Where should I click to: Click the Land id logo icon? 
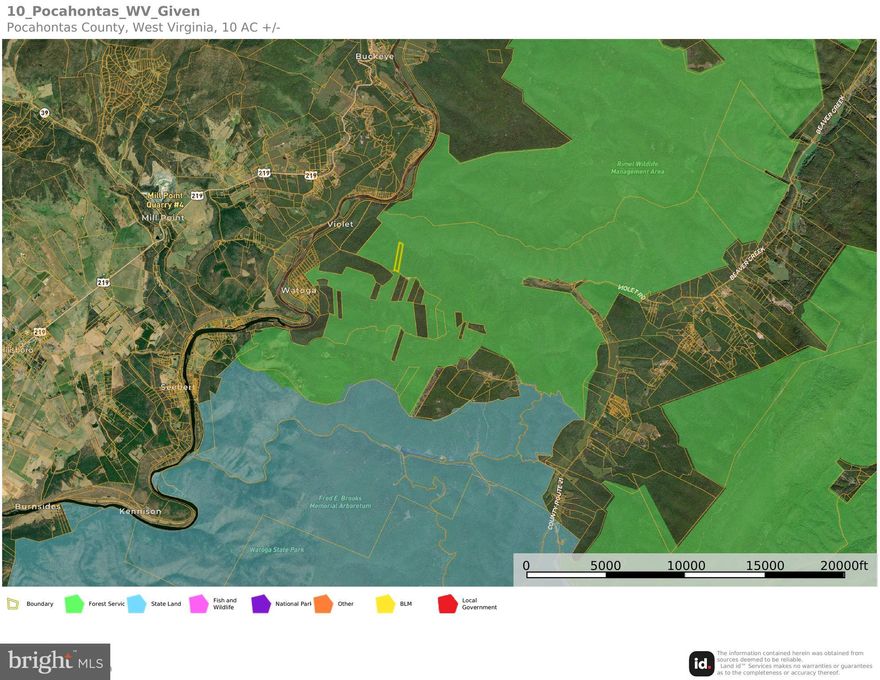point(701,663)
